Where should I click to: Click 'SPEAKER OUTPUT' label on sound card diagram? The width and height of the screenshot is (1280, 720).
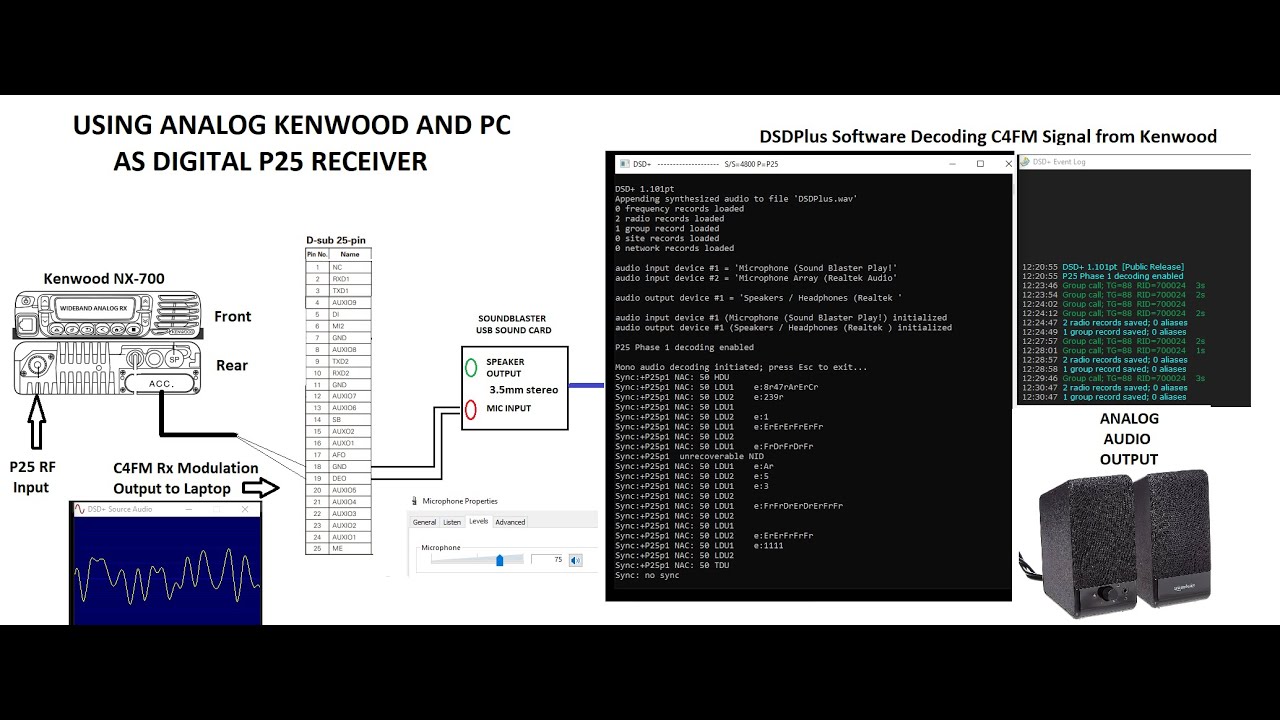(x=505, y=368)
